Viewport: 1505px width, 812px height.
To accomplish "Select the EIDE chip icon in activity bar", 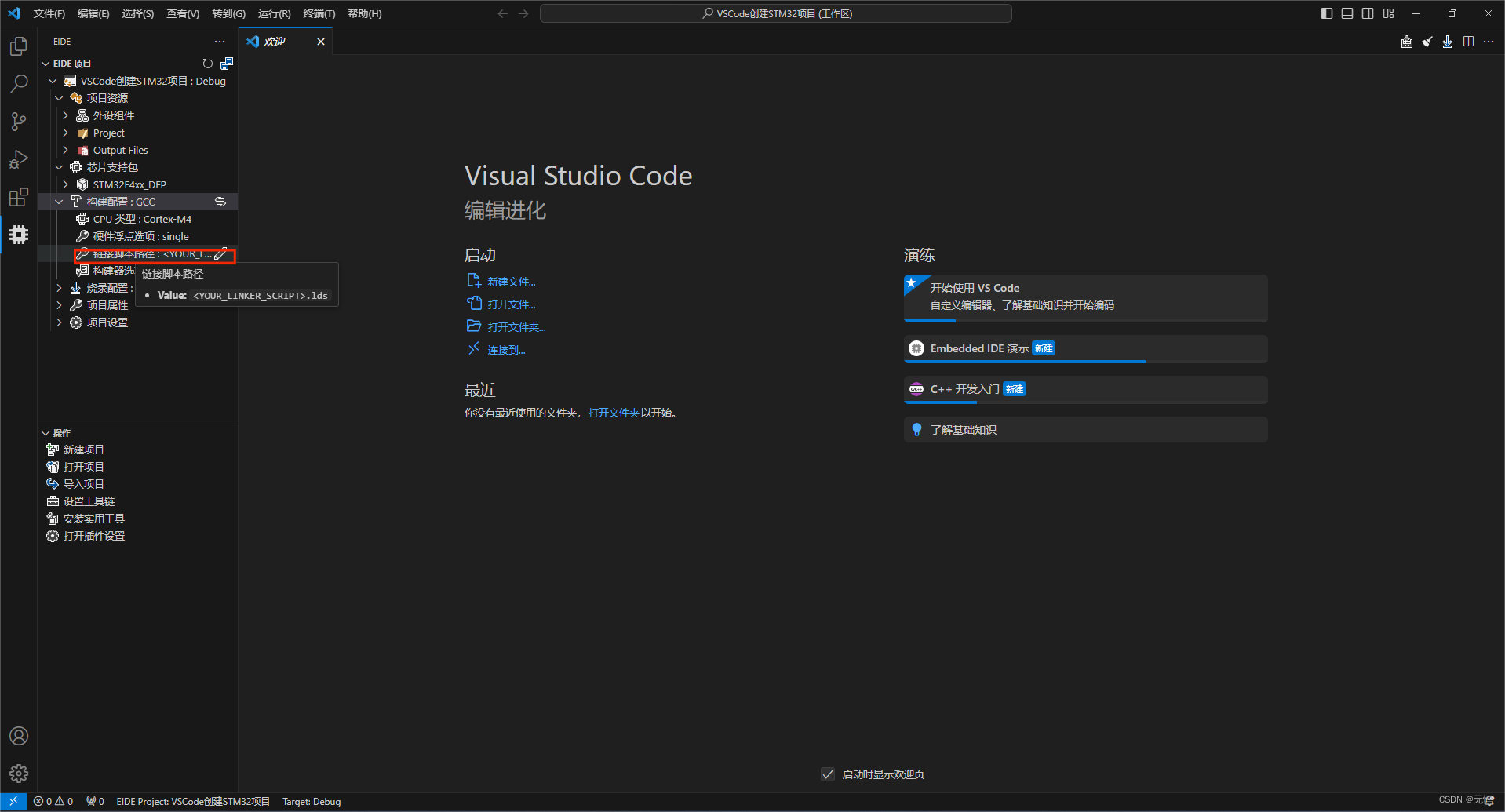I will (x=19, y=235).
